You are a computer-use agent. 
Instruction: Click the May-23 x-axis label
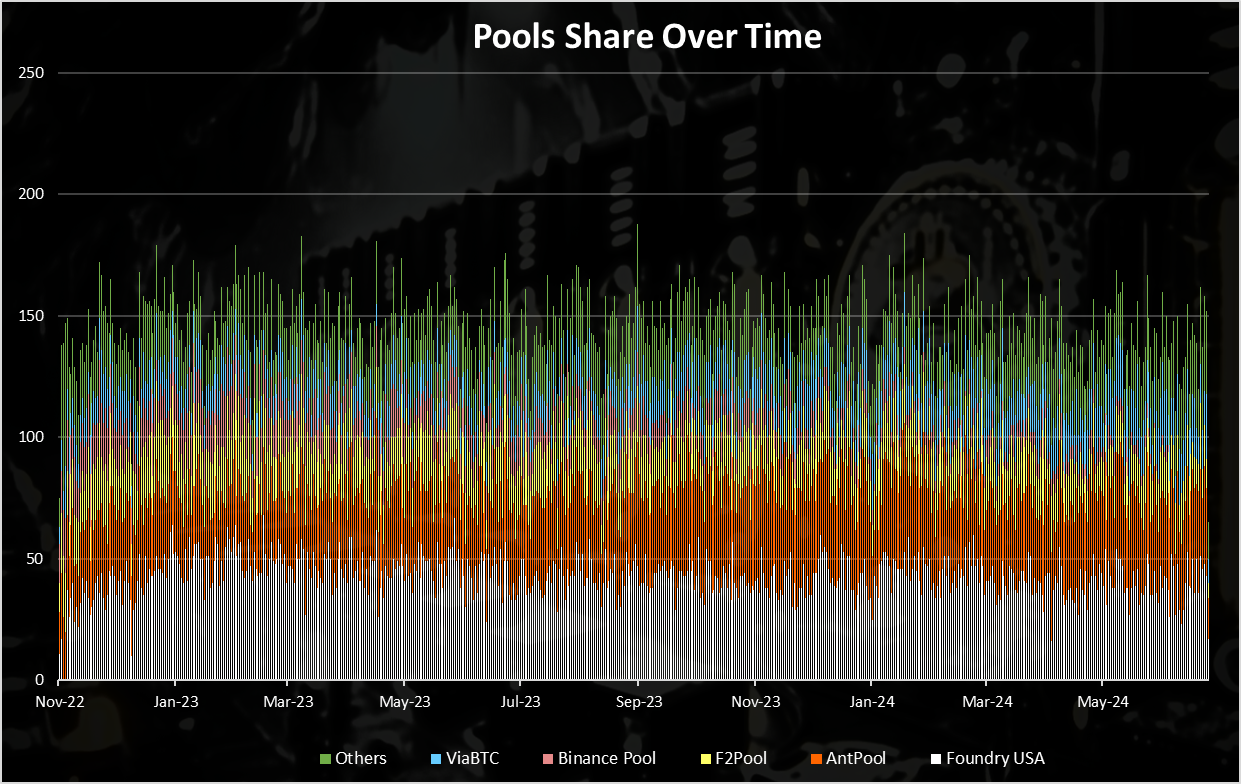[405, 701]
